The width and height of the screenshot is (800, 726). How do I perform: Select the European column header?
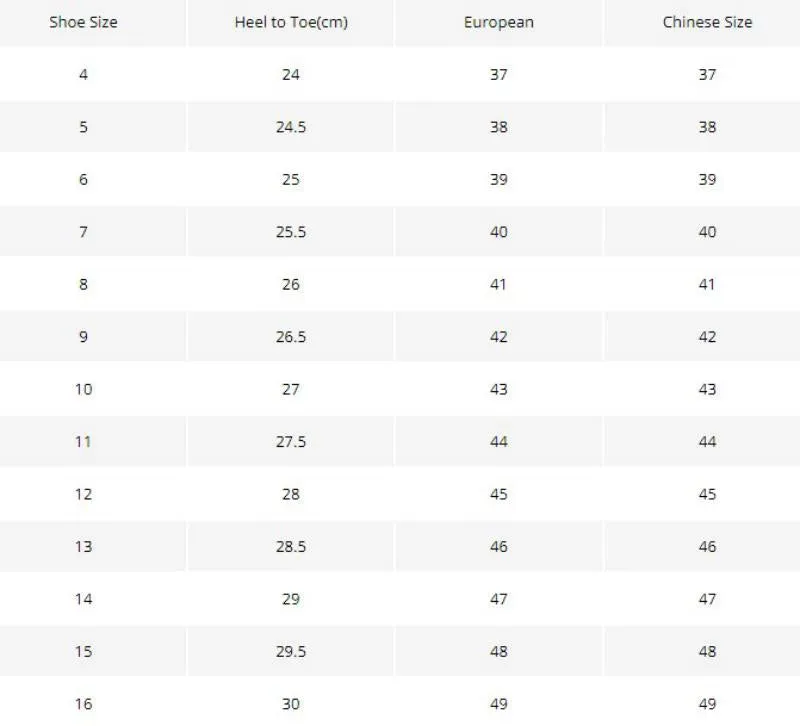499,22
